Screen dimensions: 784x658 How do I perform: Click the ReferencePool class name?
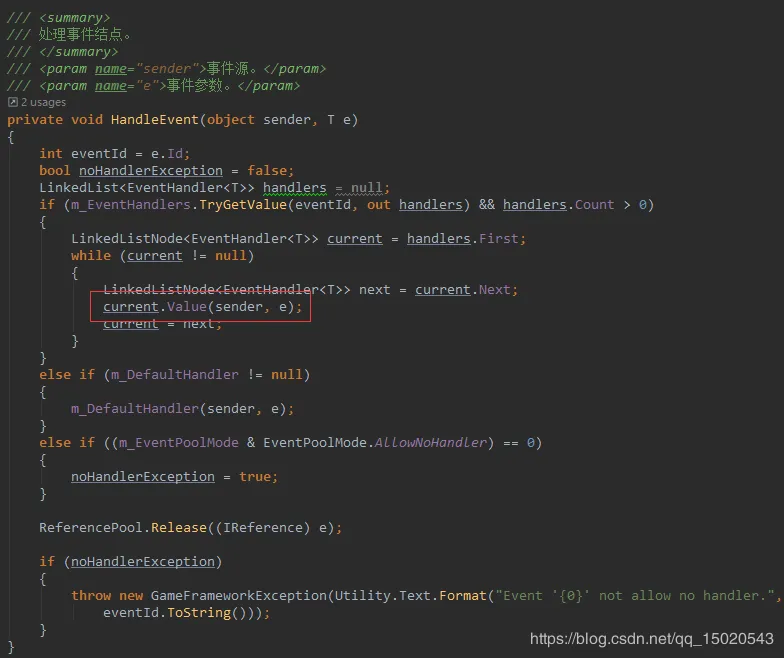pyautogui.click(x=91, y=528)
